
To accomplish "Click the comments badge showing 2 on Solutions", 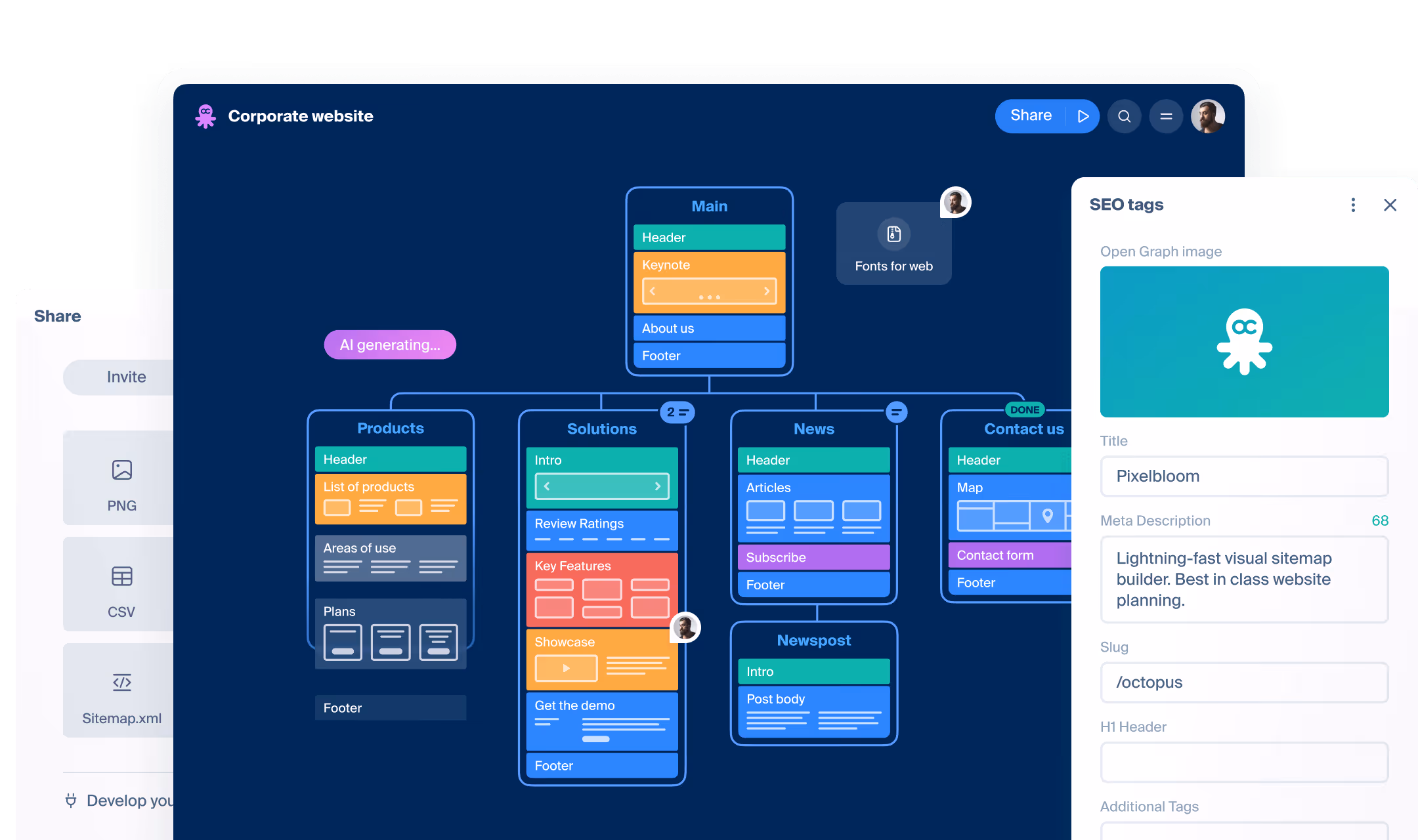I will [x=677, y=413].
